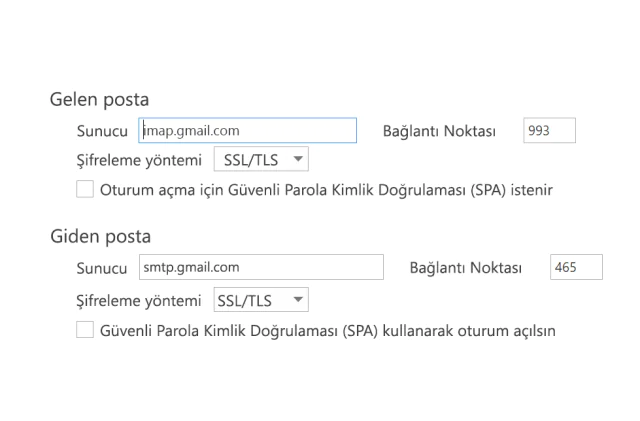
Task: Click 'Şifreleme yöntemi' label under Giden posta
Action: point(139,301)
